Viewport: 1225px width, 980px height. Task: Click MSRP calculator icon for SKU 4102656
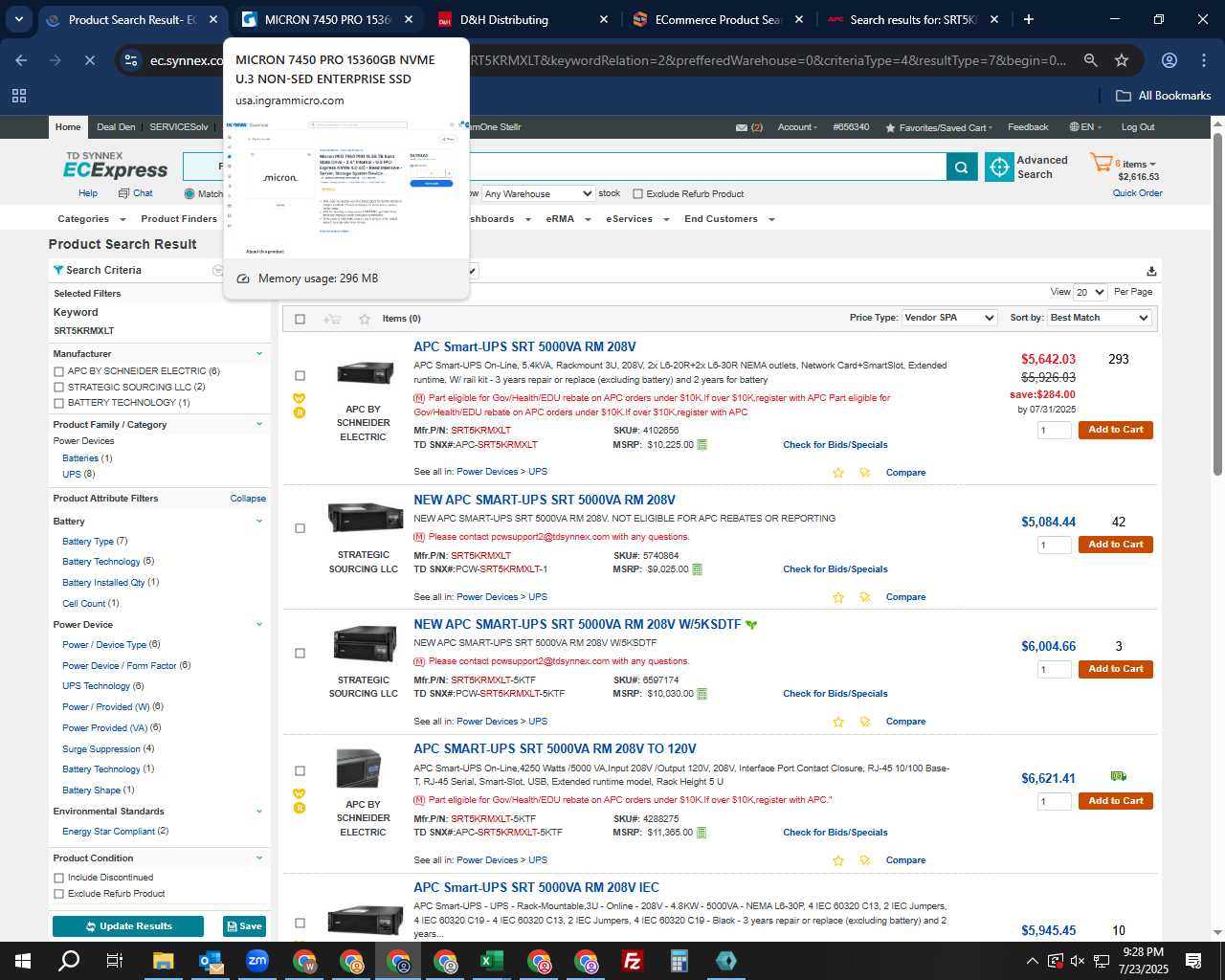[x=702, y=445]
